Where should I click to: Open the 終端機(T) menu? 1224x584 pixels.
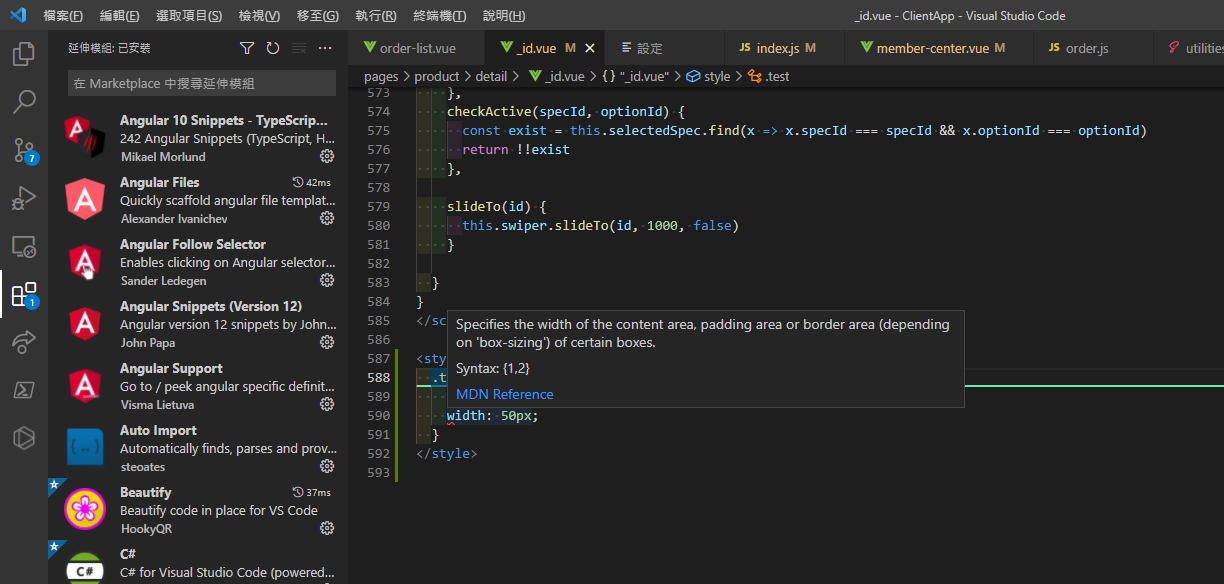point(439,16)
